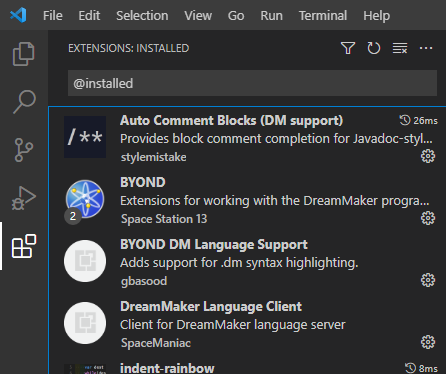Viewport: 446px width, 374px height.
Task: Click the BYOND extension pack count badge
Action: pyautogui.click(x=73, y=216)
